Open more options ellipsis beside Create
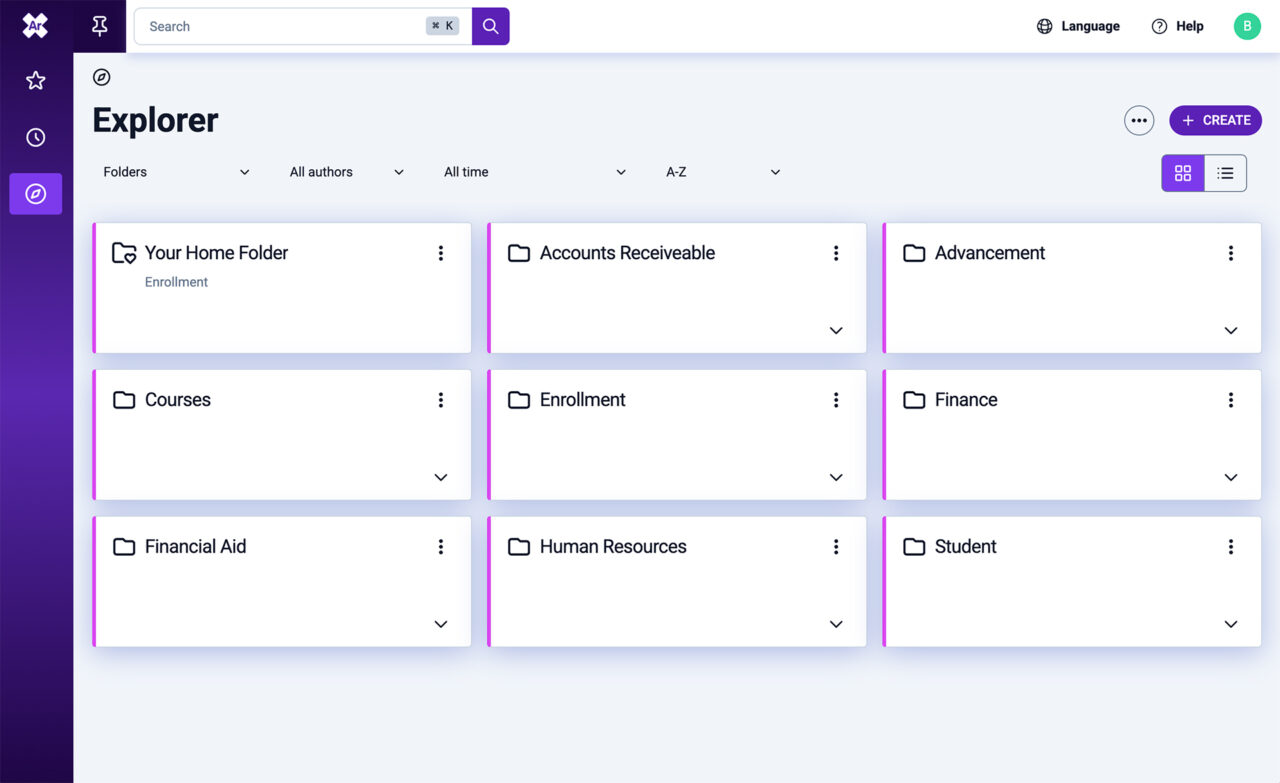This screenshot has width=1280, height=783. [x=1138, y=120]
